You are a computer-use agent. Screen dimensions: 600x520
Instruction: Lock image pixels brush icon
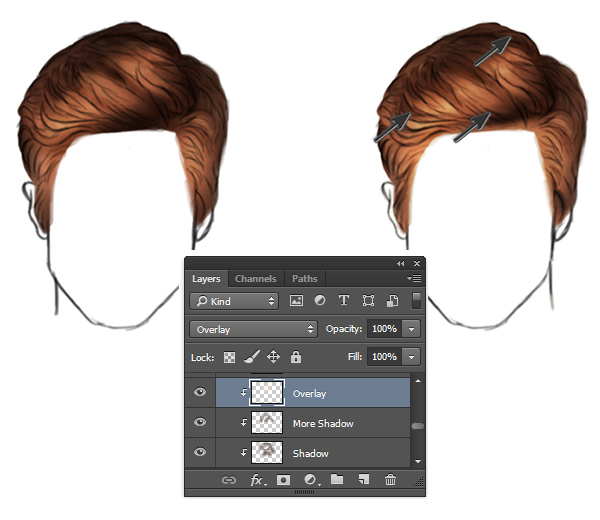(x=252, y=357)
